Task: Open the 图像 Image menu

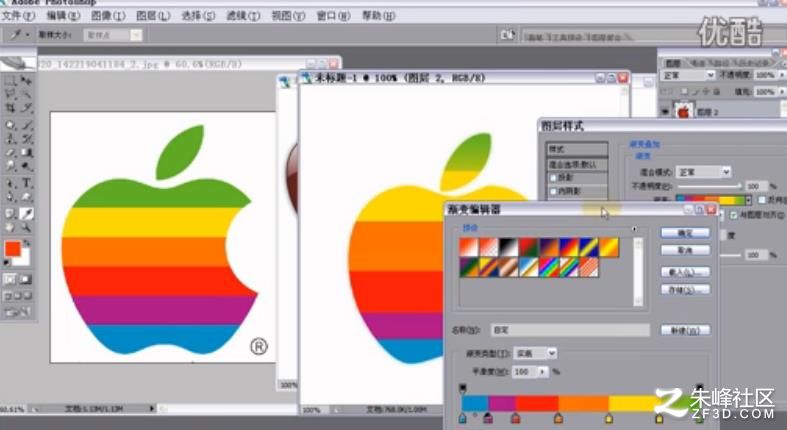Action: tap(108, 16)
